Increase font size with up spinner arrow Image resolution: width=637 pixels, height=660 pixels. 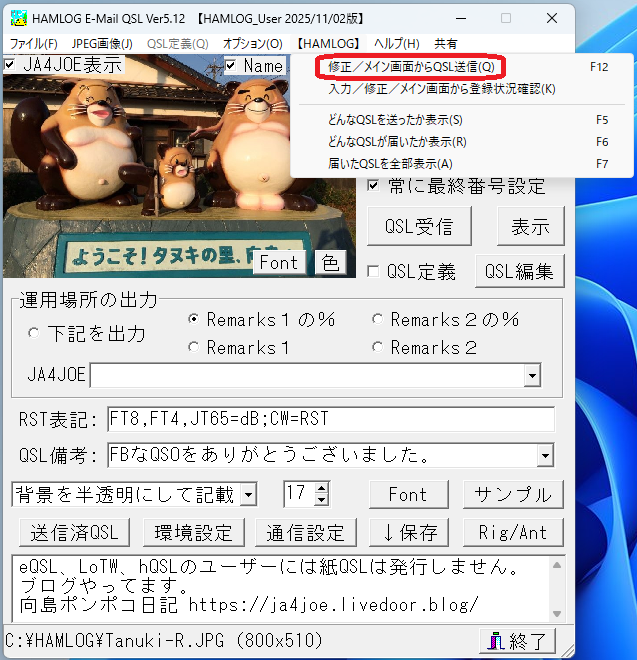(322, 488)
